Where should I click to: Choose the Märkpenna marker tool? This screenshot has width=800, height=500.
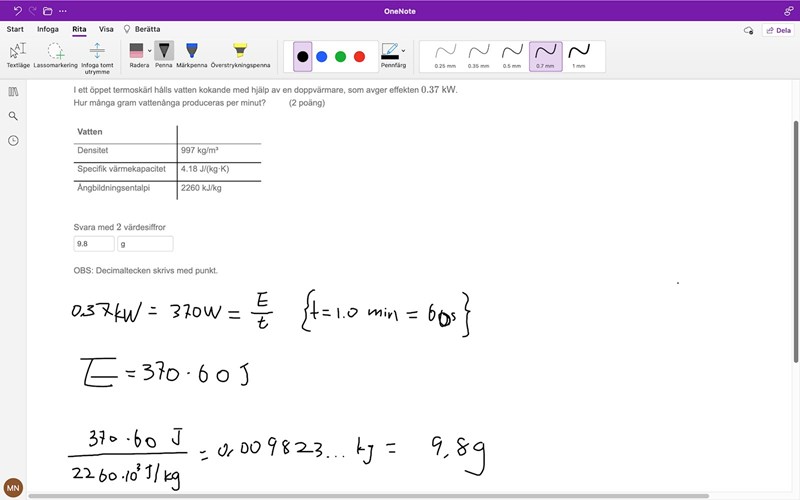[192, 54]
